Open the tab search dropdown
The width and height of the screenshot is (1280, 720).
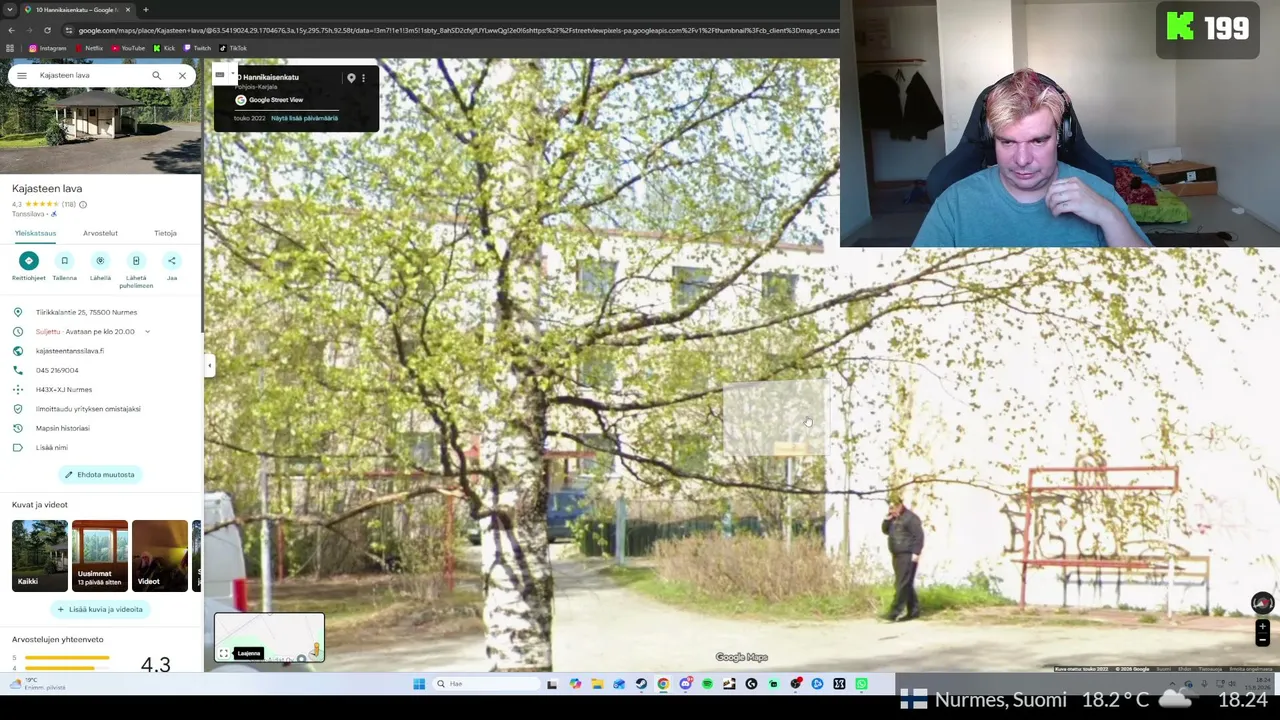click(9, 10)
